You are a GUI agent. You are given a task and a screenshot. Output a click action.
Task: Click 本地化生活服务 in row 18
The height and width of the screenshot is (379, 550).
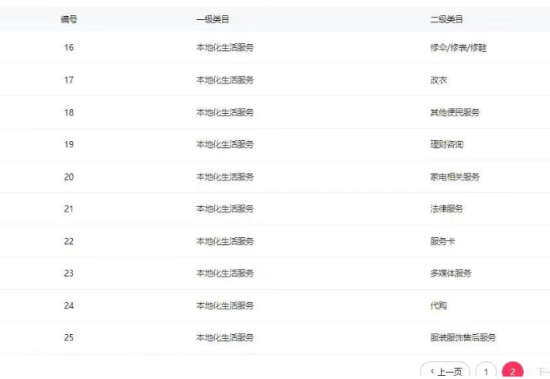(225, 112)
